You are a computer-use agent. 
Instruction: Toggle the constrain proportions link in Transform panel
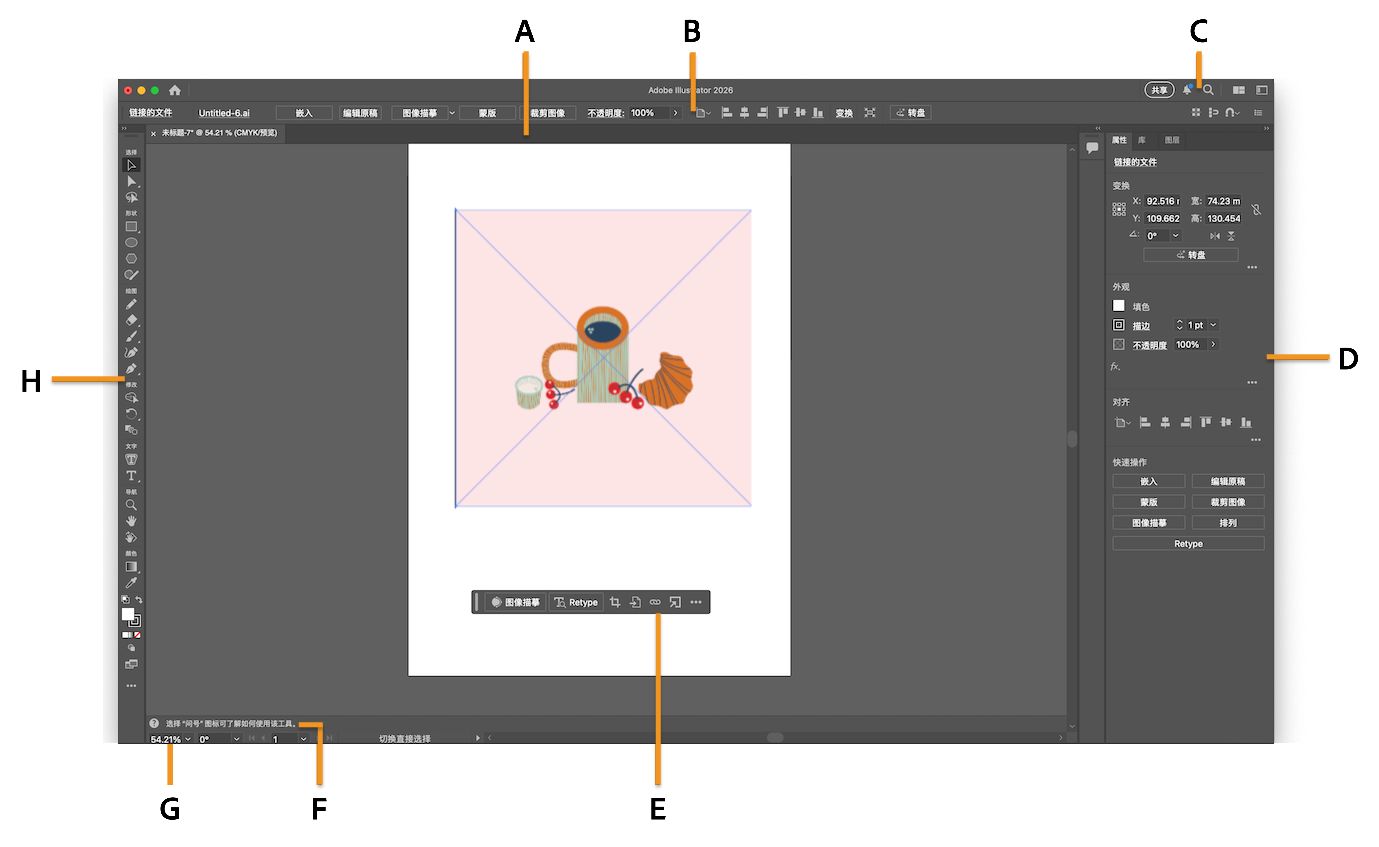1257,209
